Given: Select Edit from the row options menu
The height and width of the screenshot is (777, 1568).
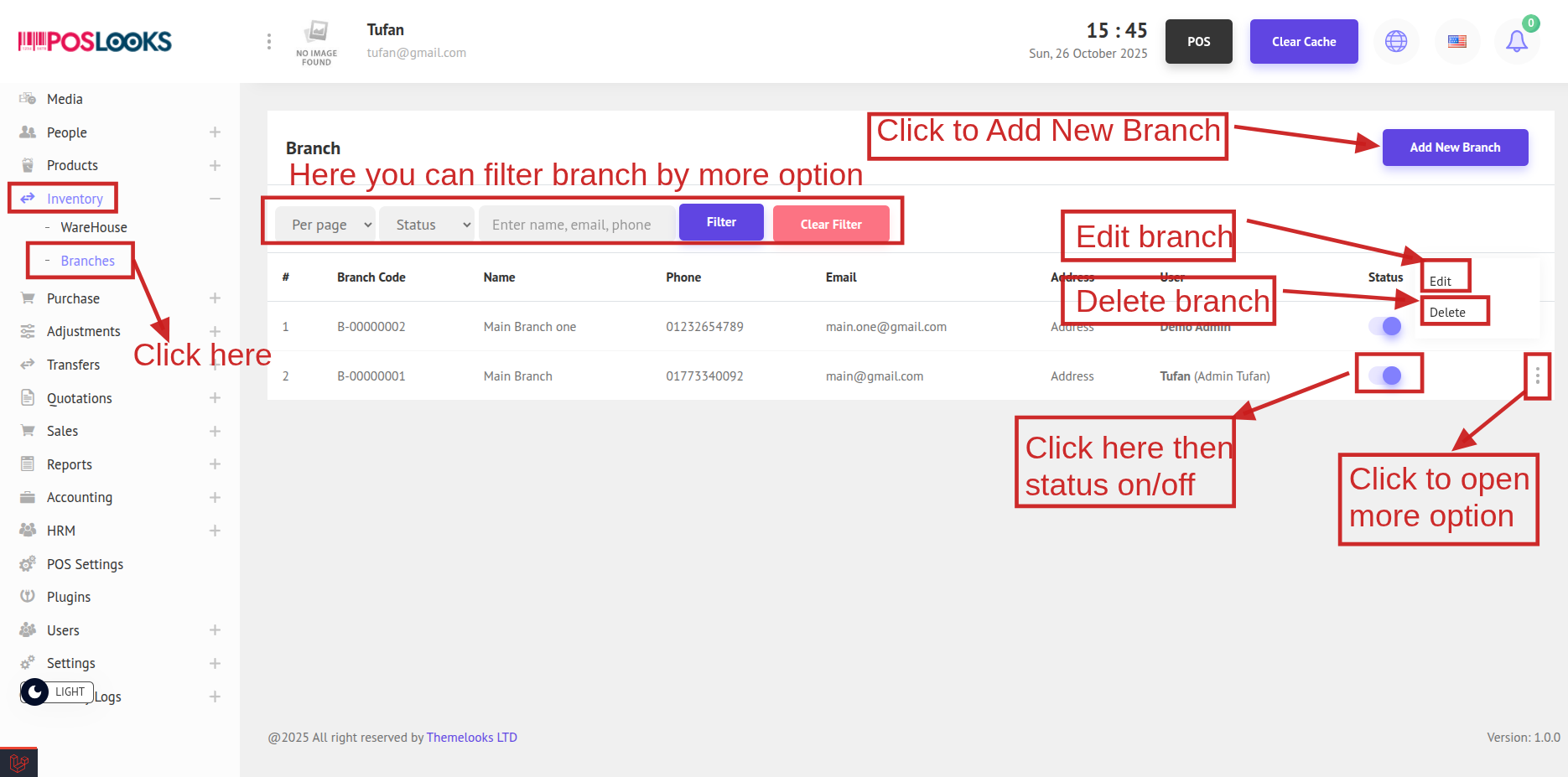Looking at the screenshot, I should [1441, 282].
